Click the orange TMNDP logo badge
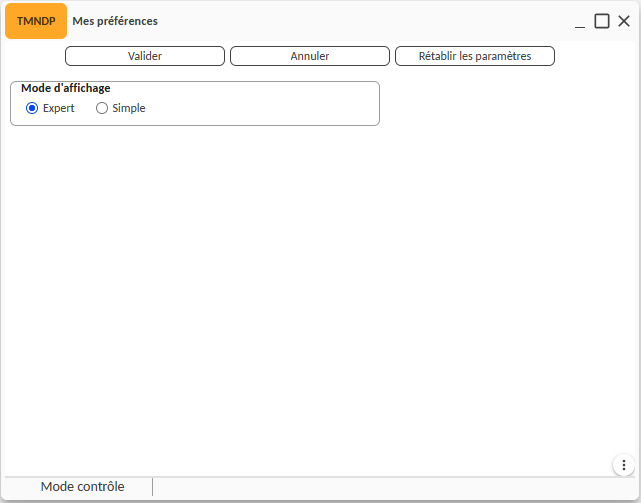This screenshot has width=641, height=503. tap(36, 21)
